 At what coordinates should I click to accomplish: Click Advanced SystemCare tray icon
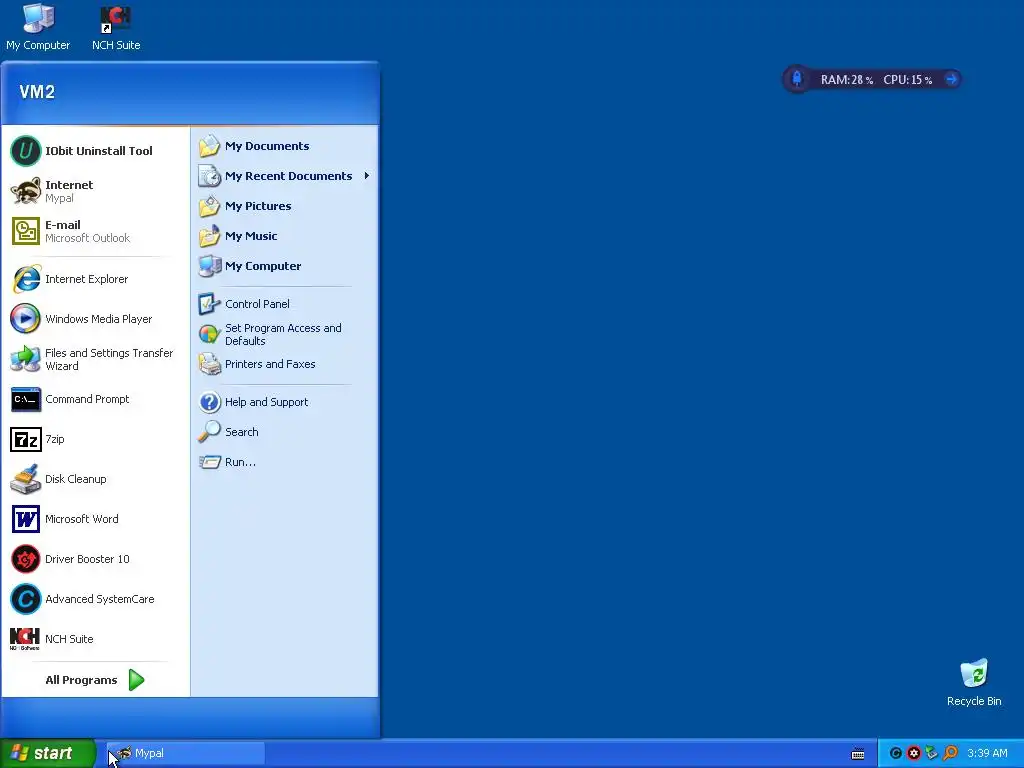coord(896,754)
